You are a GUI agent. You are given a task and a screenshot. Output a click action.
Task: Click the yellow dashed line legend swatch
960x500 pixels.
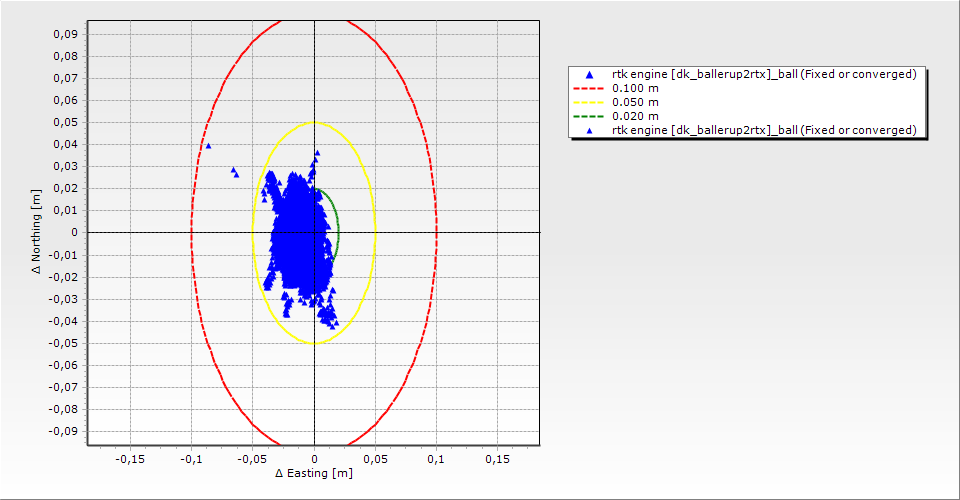(x=589, y=102)
